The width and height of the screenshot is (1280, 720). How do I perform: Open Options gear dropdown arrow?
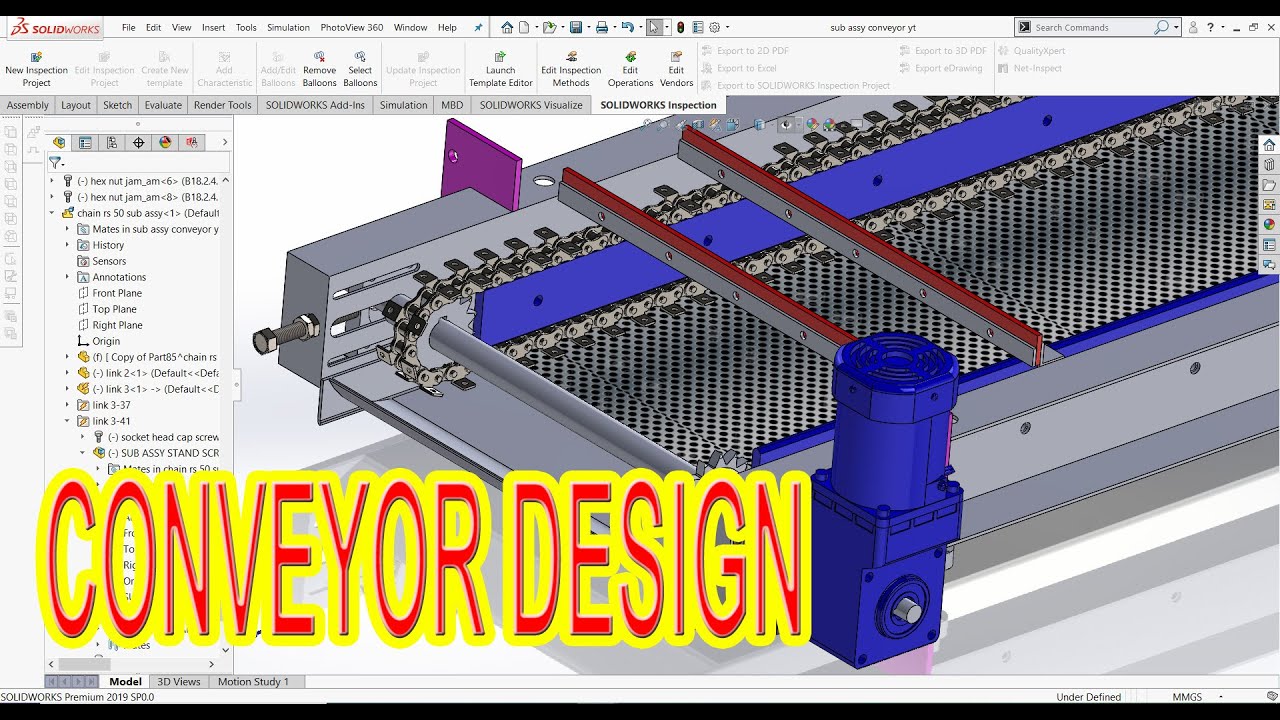(727, 28)
